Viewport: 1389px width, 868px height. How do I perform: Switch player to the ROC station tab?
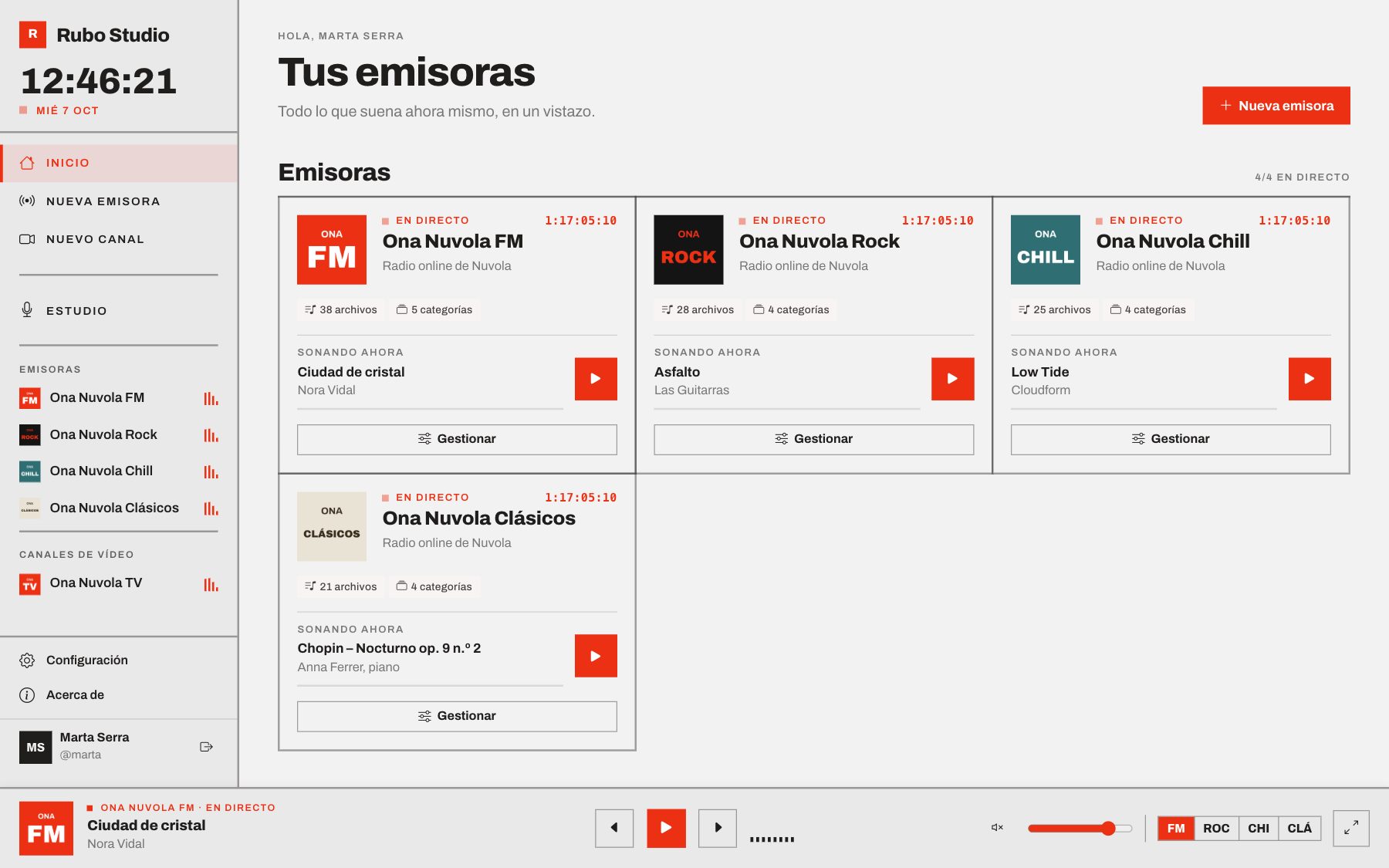point(1216,828)
